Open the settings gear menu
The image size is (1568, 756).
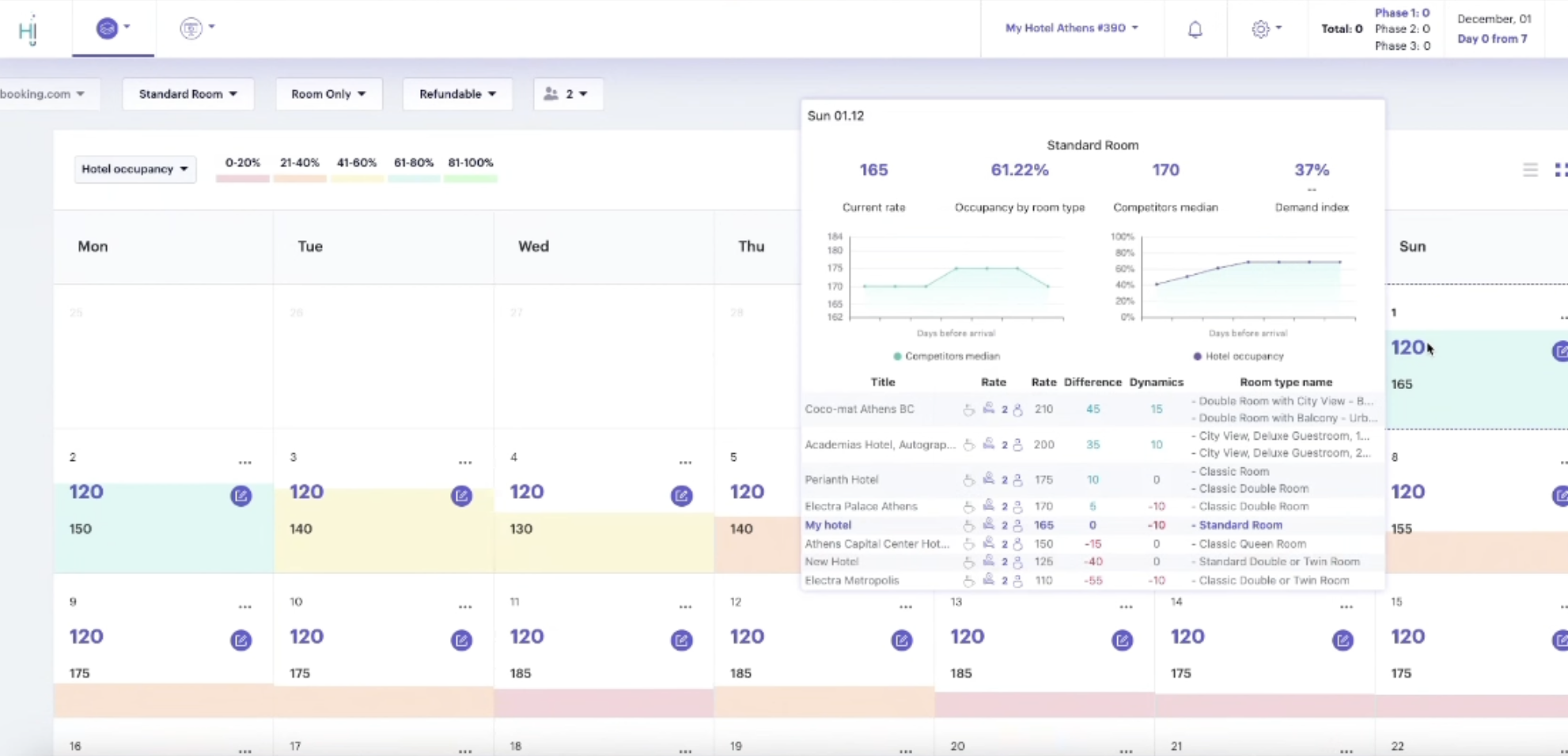(x=1265, y=29)
